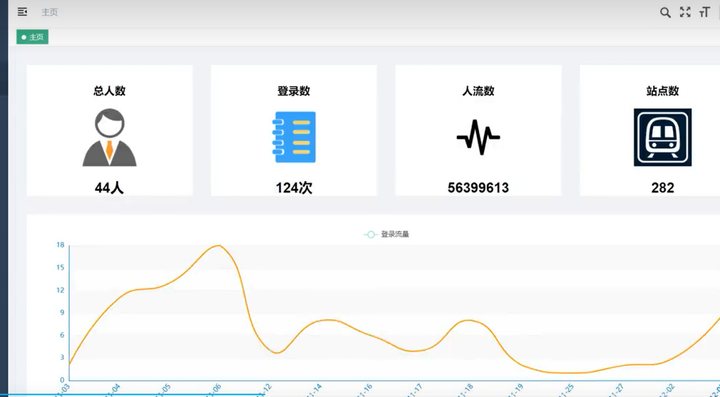Screen dimensions: 720x397
Task: Click the 44人 value
Action: coord(109,188)
